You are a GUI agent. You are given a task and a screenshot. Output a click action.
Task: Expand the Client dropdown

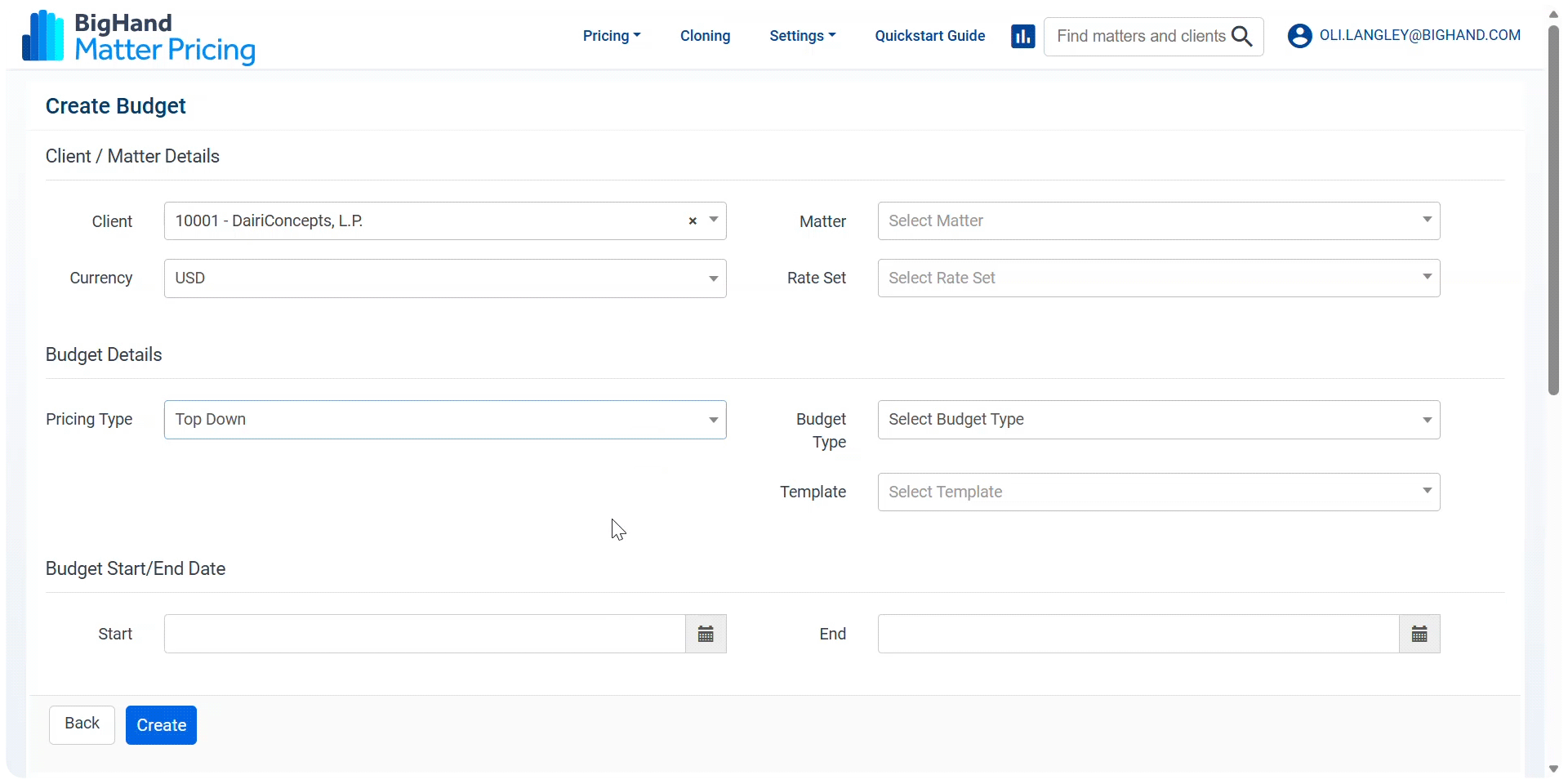(x=714, y=220)
